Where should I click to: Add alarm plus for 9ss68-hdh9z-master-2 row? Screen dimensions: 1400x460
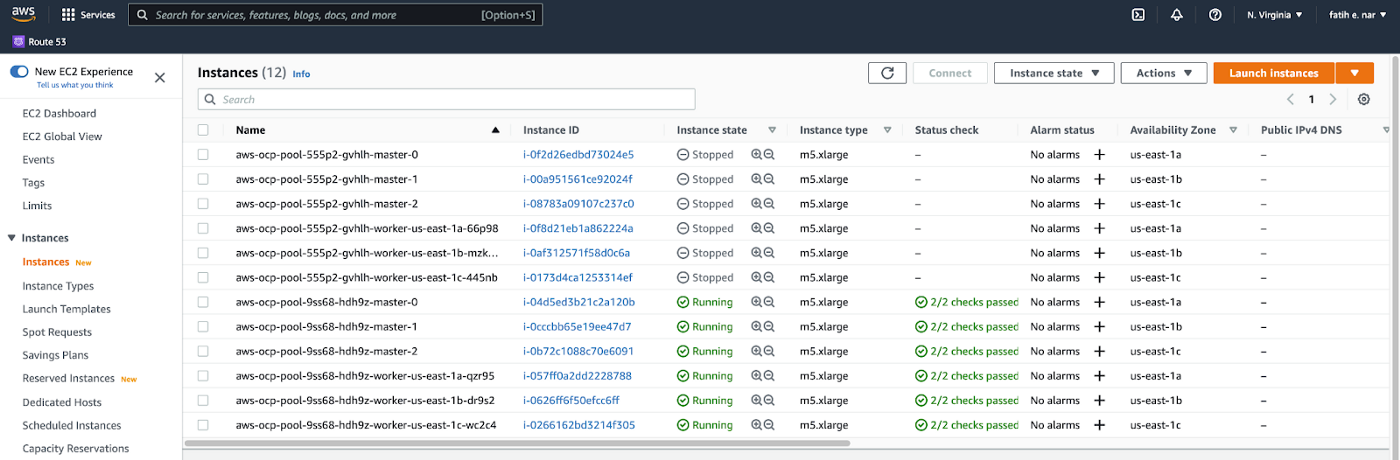coord(1099,351)
